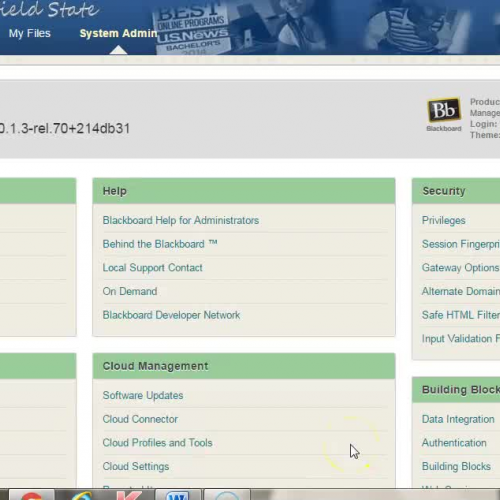Open the Alternate Domain link
This screenshot has height=500, width=500.
pos(461,291)
